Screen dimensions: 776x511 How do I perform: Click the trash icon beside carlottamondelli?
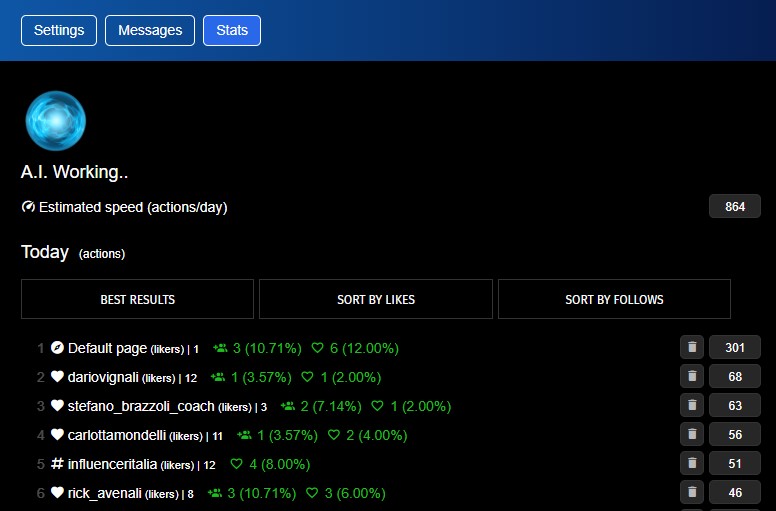coord(692,434)
